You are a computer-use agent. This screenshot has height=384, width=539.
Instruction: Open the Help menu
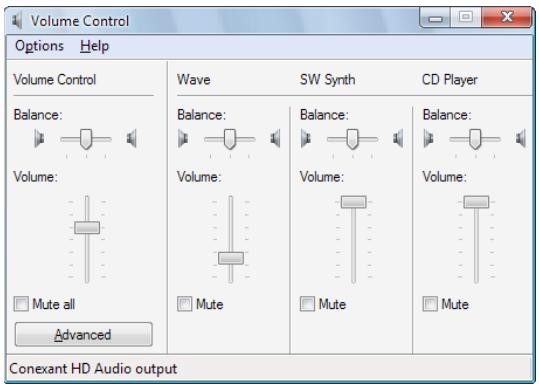(95, 46)
